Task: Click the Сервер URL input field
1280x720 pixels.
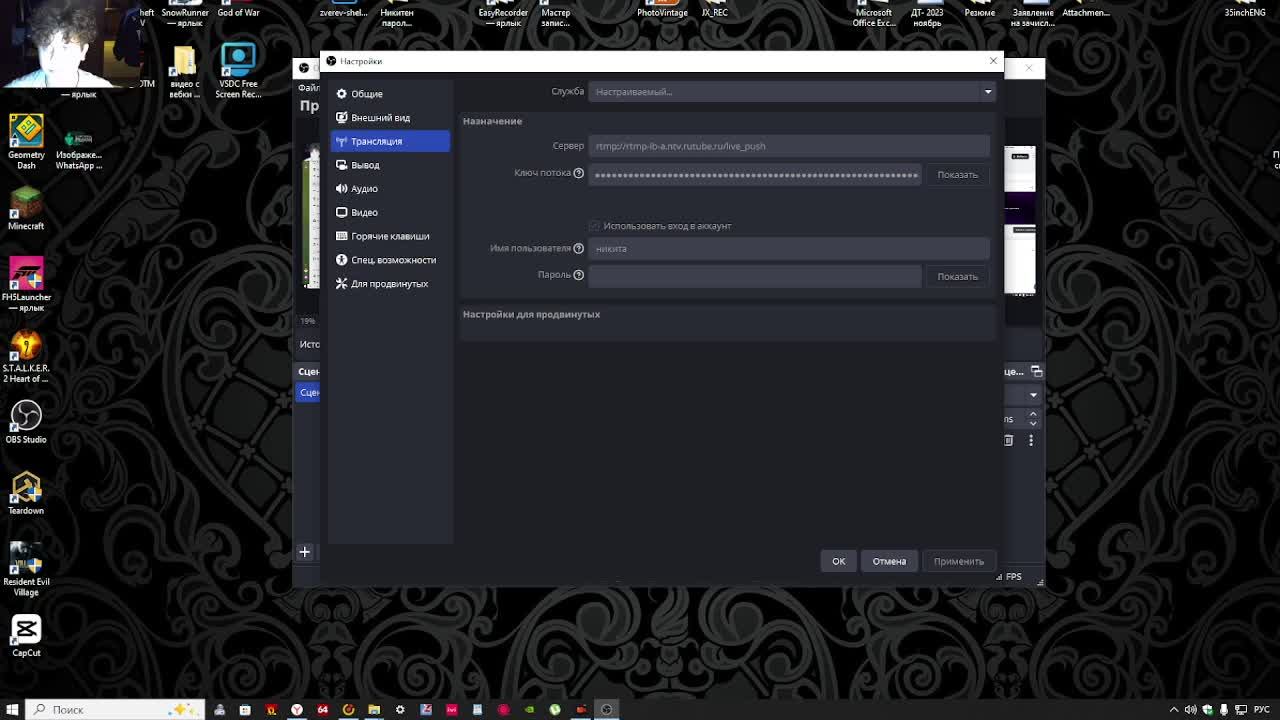Action: tap(789, 146)
